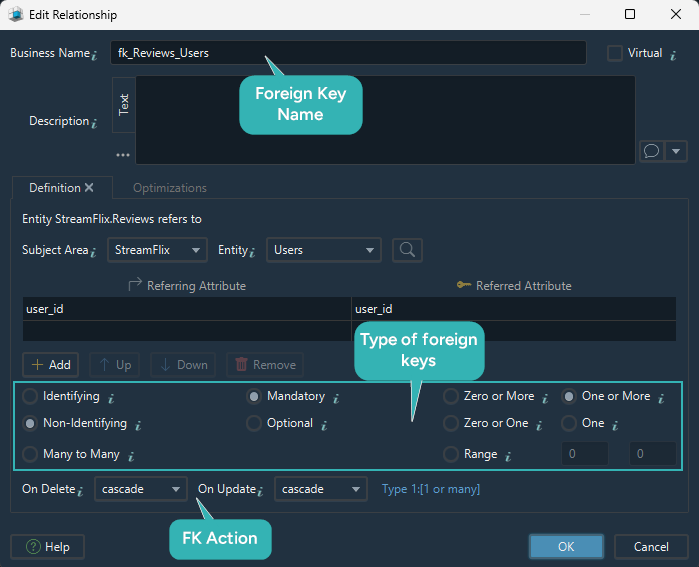Select the Range radio button

pyautogui.click(x=451, y=454)
